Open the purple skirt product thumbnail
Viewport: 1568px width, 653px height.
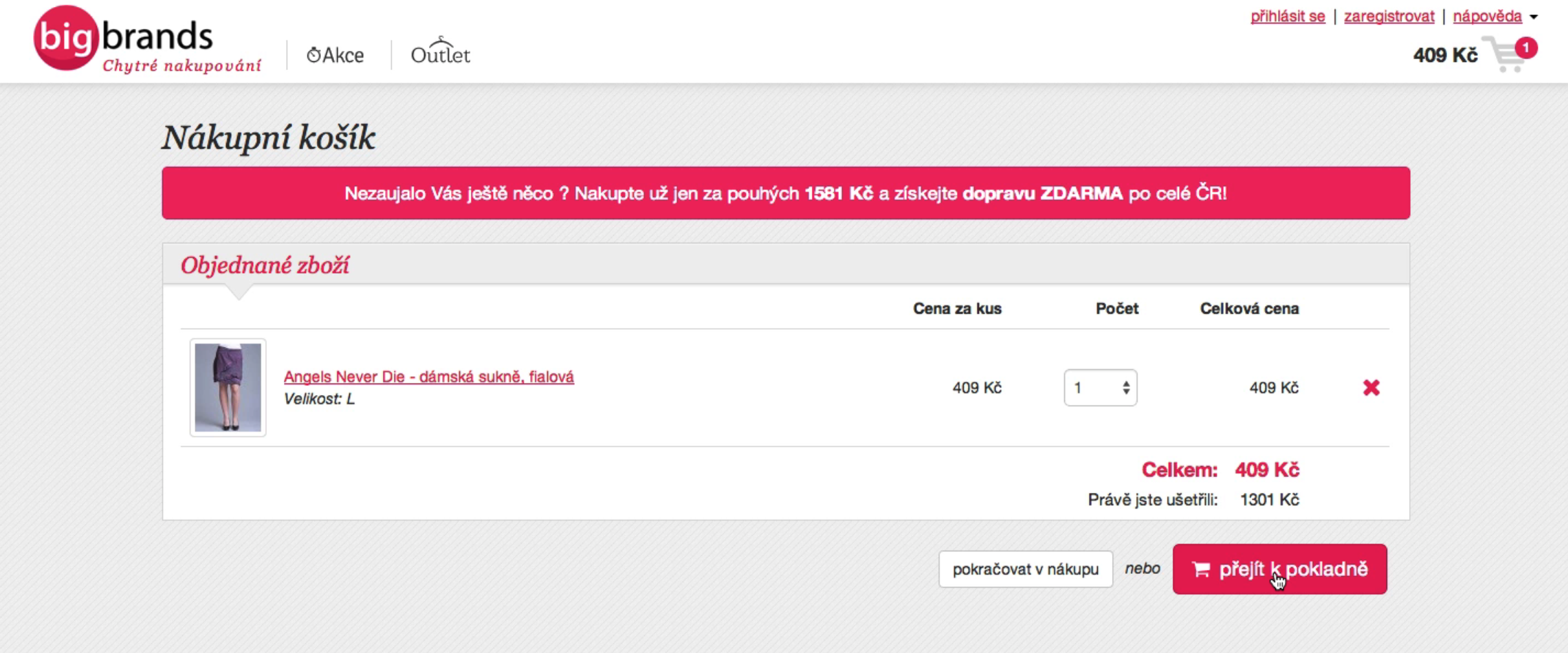click(x=228, y=388)
